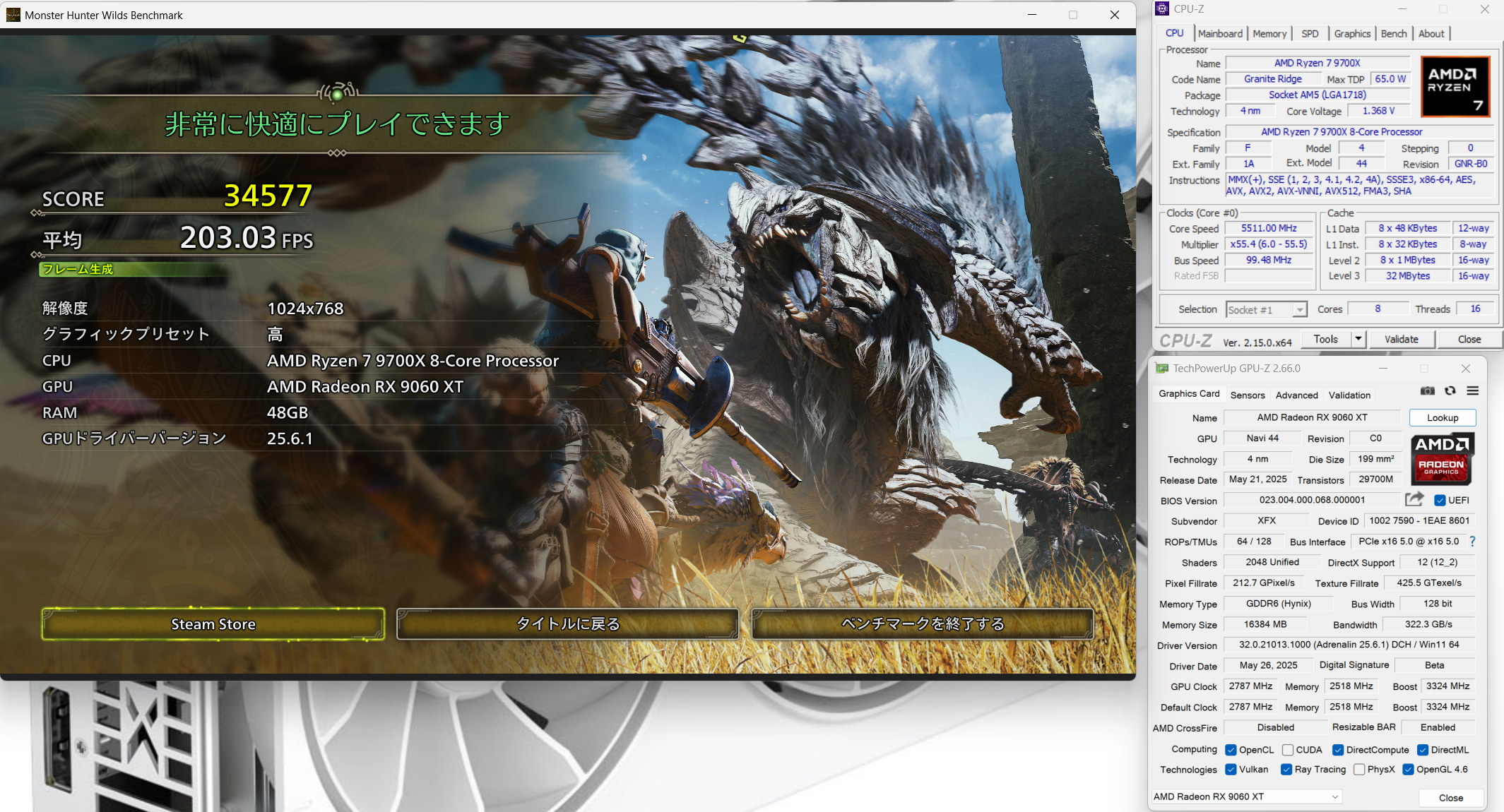Toggle the PhysX checkbox

click(x=1359, y=770)
